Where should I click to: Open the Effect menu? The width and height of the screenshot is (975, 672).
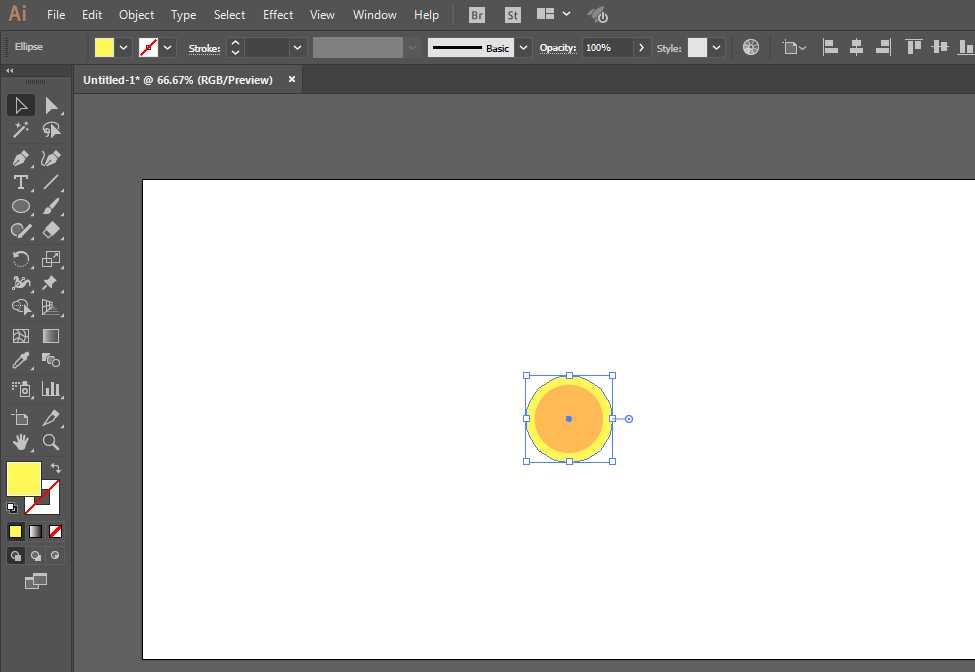(x=278, y=15)
